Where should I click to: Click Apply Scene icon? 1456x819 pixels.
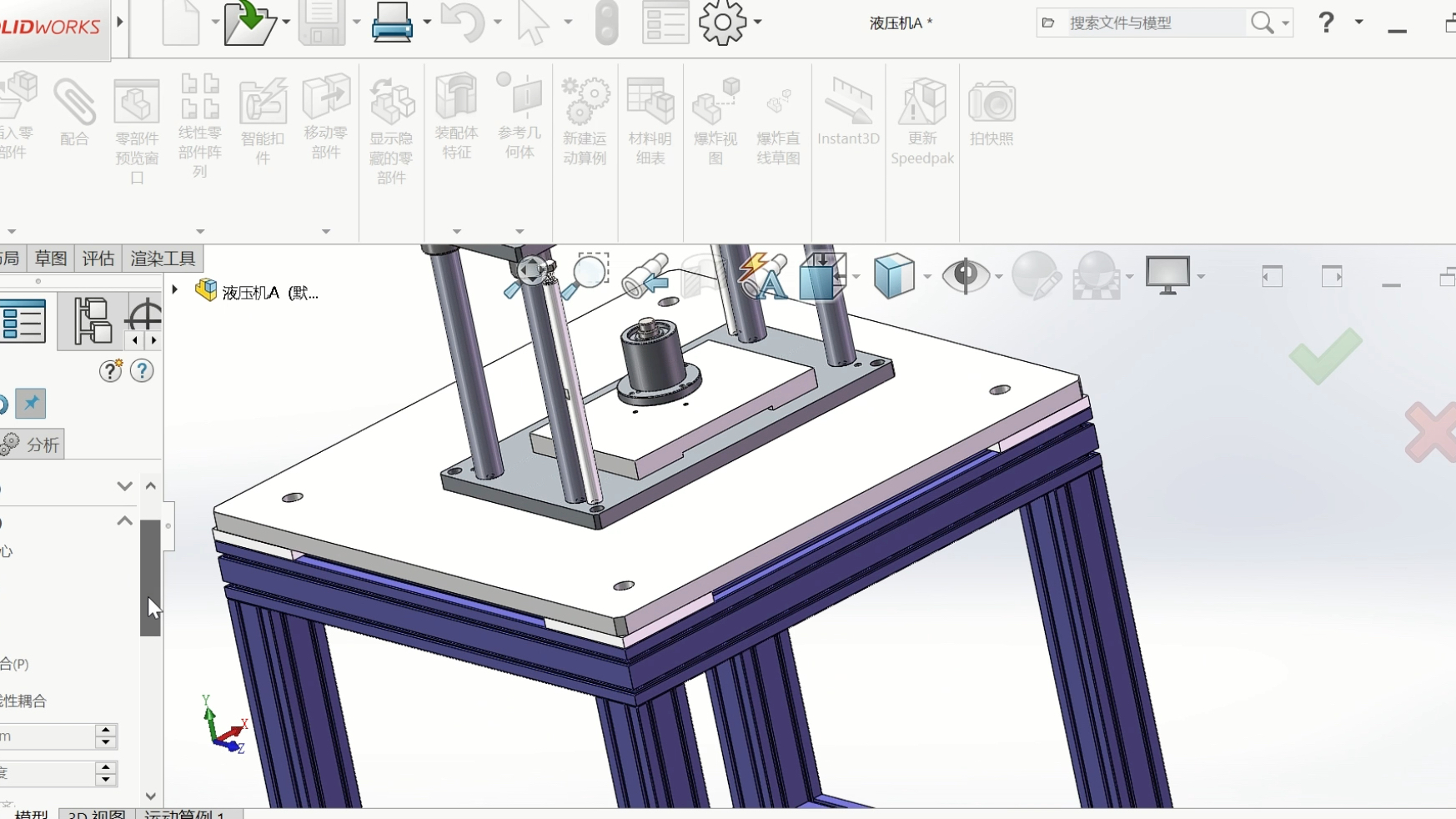click(x=1097, y=276)
